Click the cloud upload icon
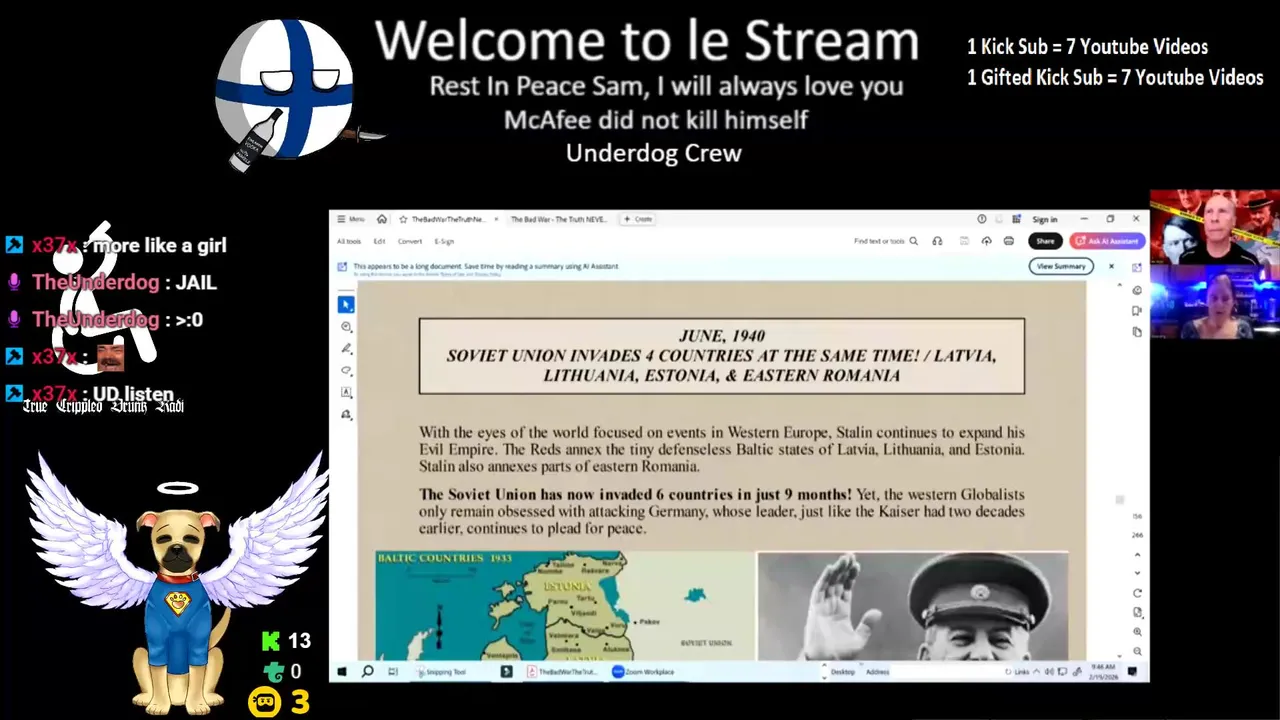The height and width of the screenshot is (720, 1280). pos(986,241)
